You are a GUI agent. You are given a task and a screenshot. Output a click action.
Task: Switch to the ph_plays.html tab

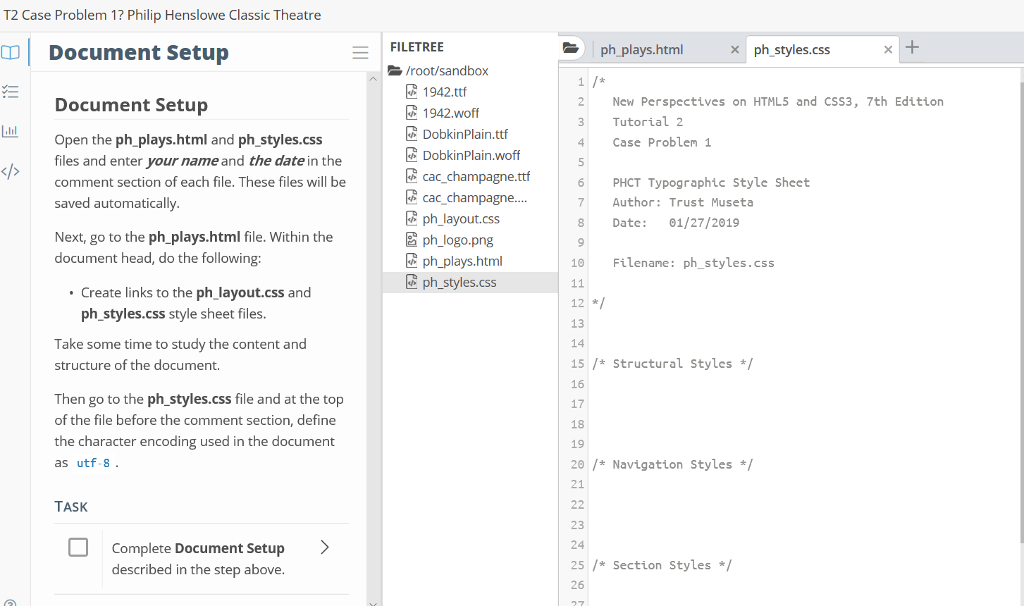pos(642,50)
